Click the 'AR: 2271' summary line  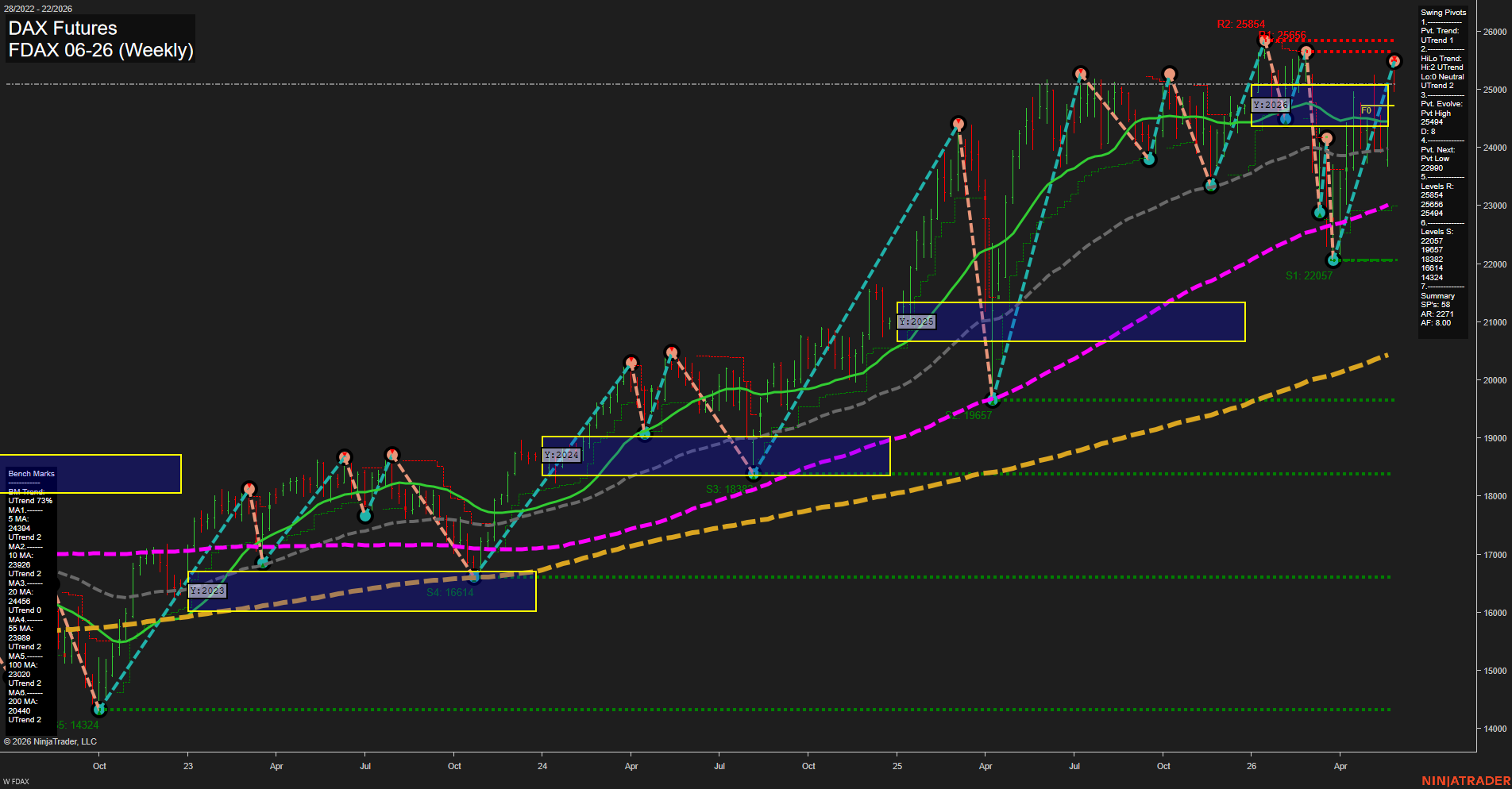click(x=1437, y=314)
